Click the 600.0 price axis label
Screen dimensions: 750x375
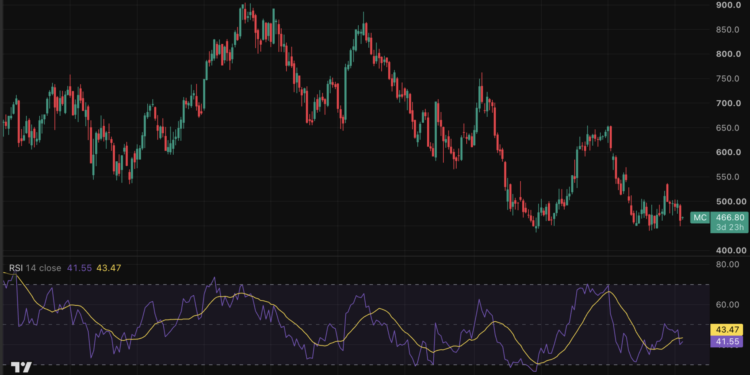(x=729, y=152)
